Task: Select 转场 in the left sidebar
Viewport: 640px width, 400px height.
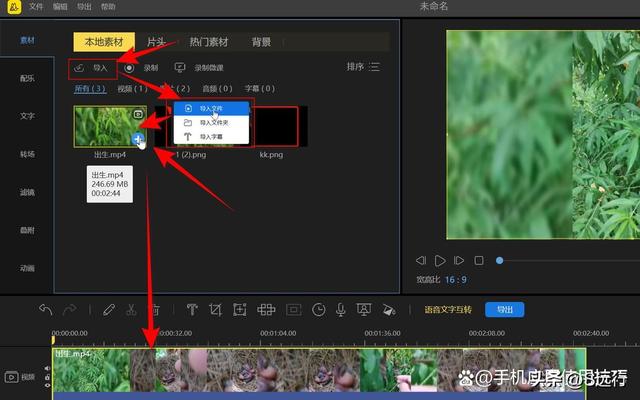Action: click(x=27, y=154)
